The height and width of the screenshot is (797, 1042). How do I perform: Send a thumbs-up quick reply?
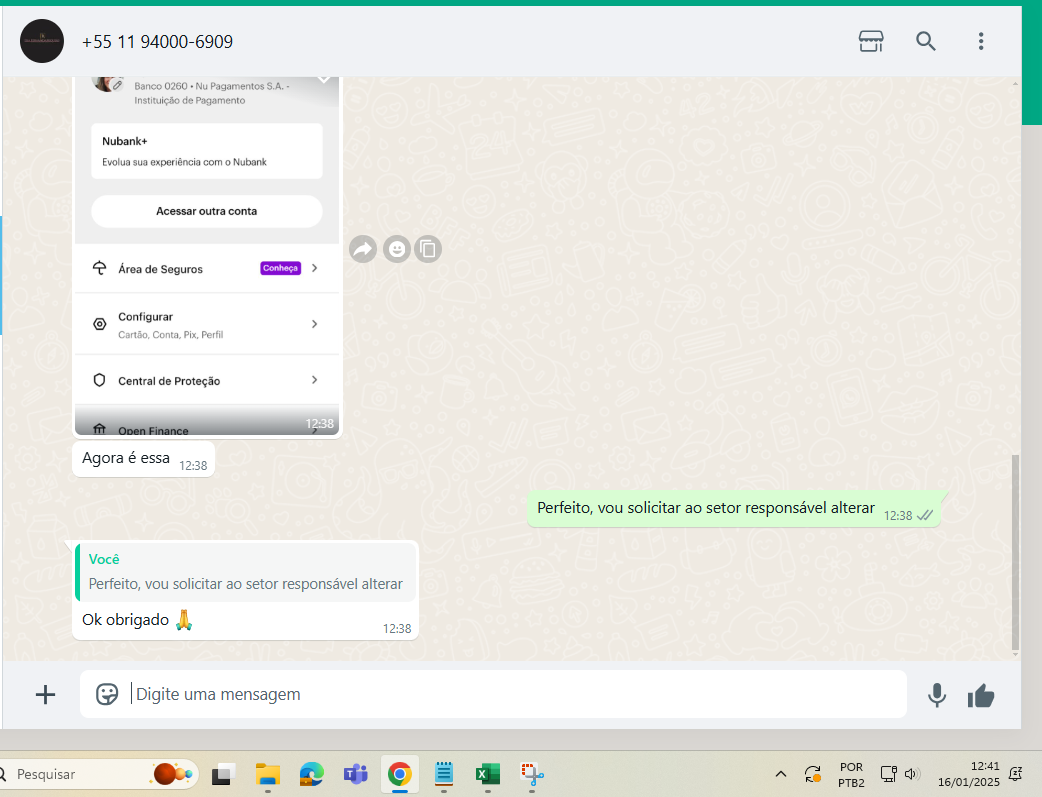click(x=981, y=696)
